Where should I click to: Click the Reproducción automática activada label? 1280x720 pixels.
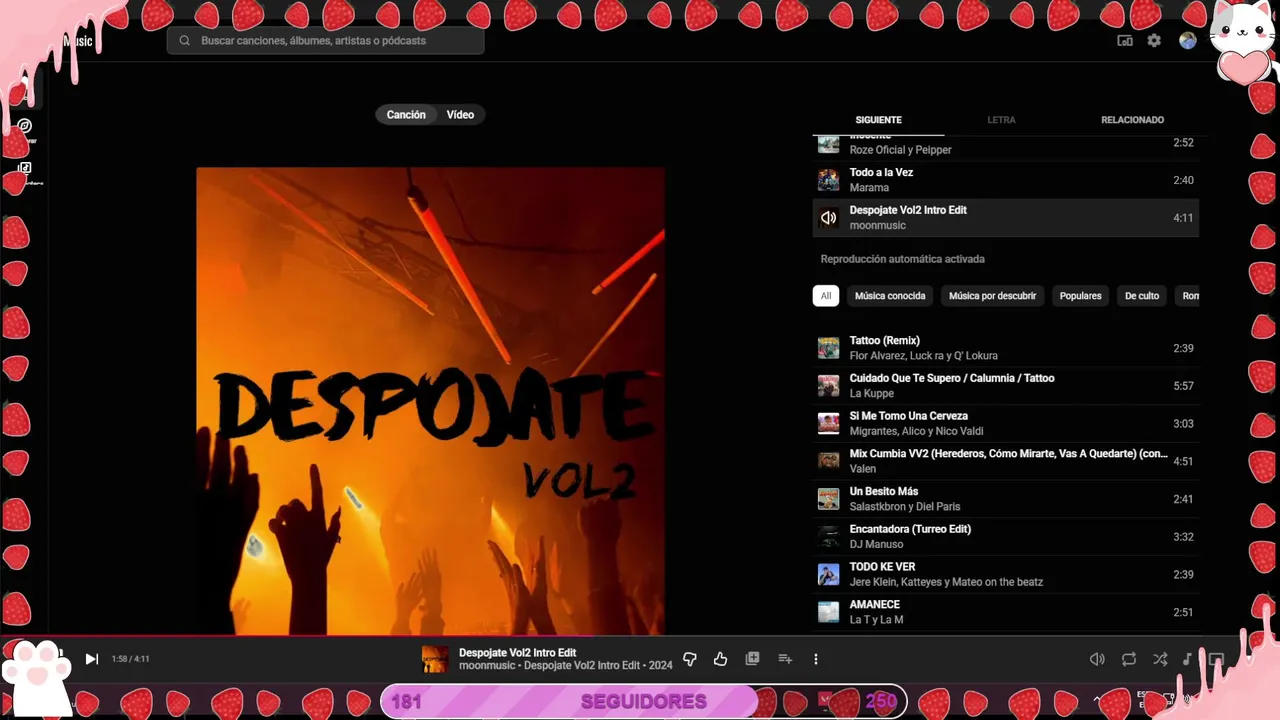point(902,259)
